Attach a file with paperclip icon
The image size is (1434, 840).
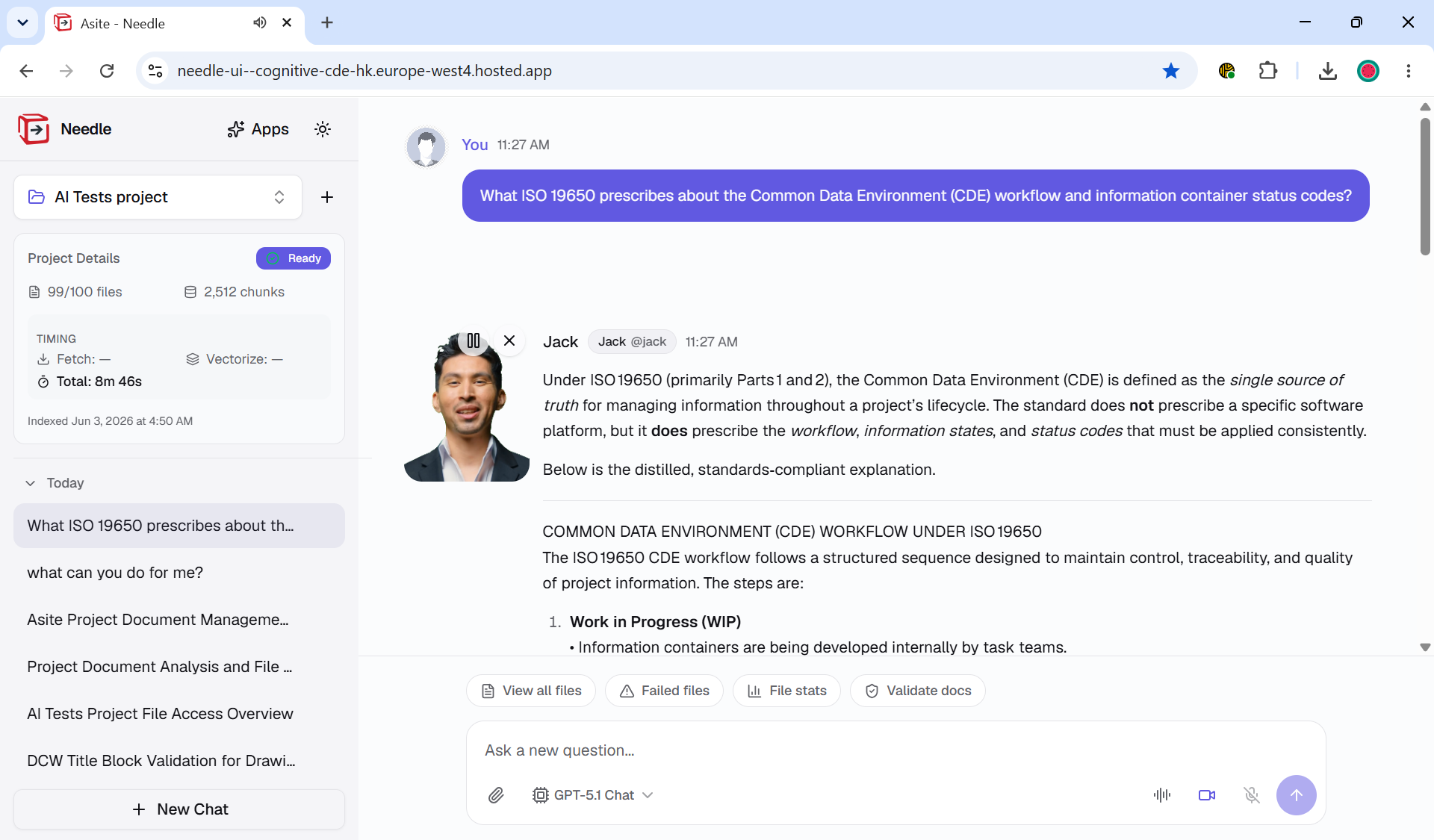click(x=496, y=795)
